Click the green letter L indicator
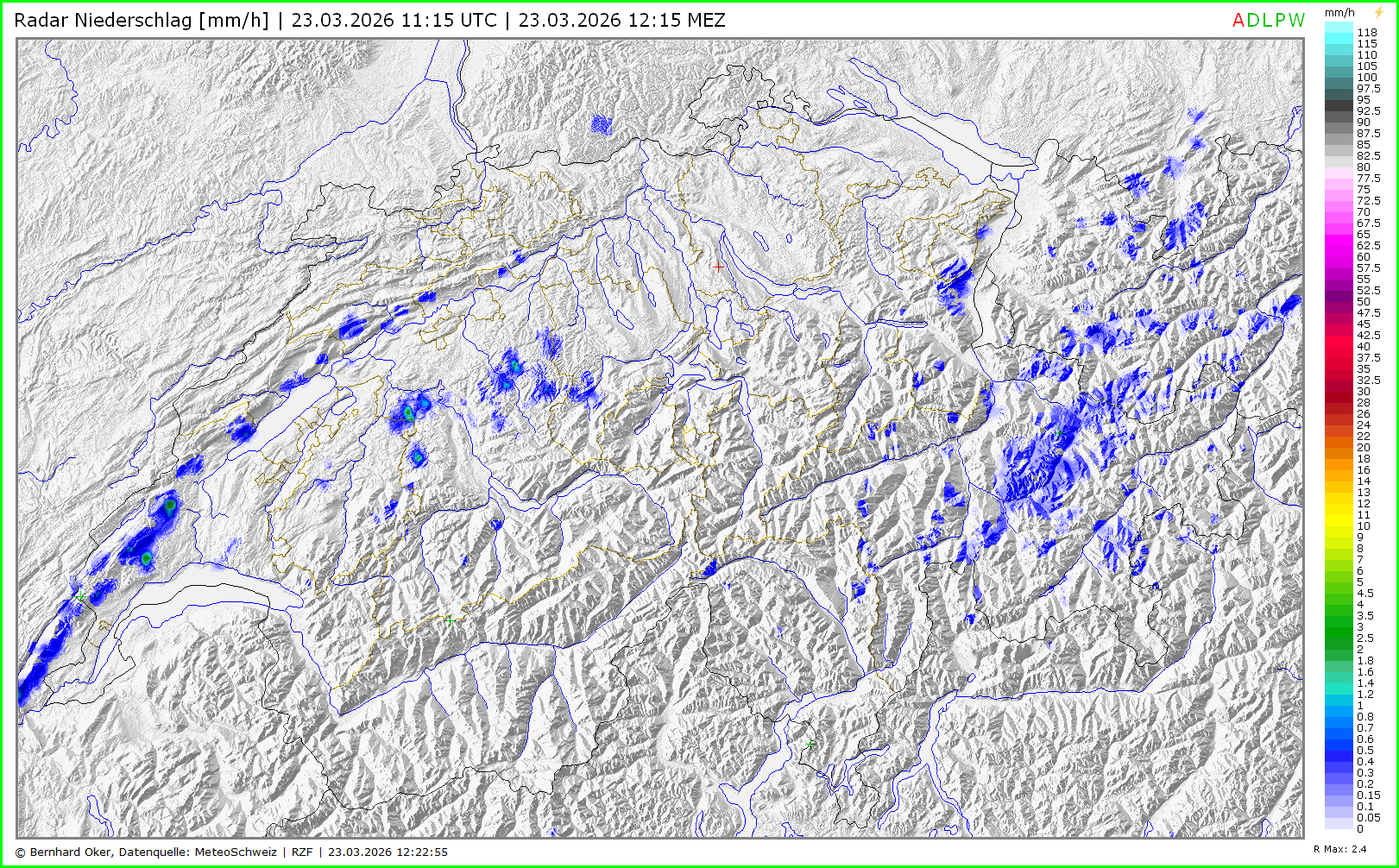 [1267, 21]
